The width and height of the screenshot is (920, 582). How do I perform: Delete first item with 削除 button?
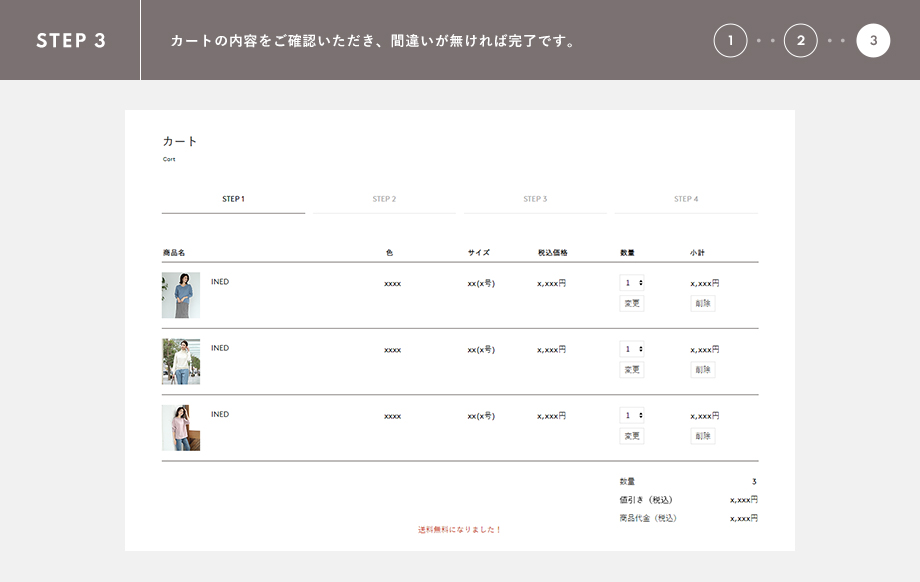(703, 303)
